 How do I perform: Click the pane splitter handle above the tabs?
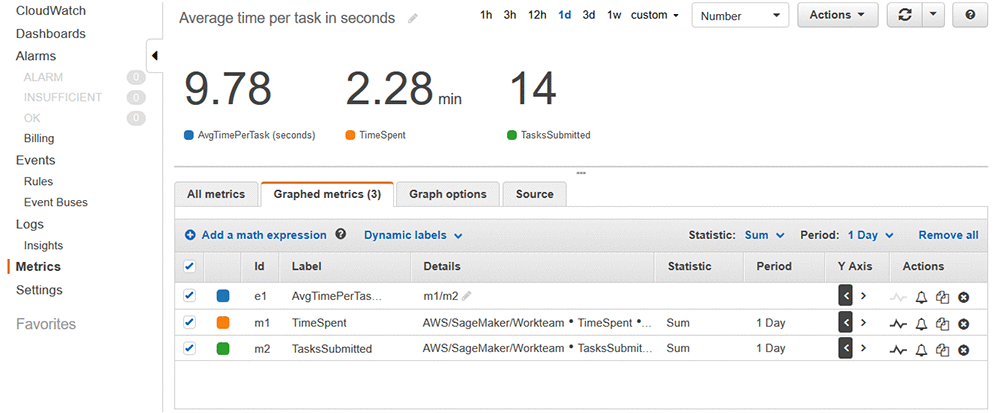coord(580,173)
